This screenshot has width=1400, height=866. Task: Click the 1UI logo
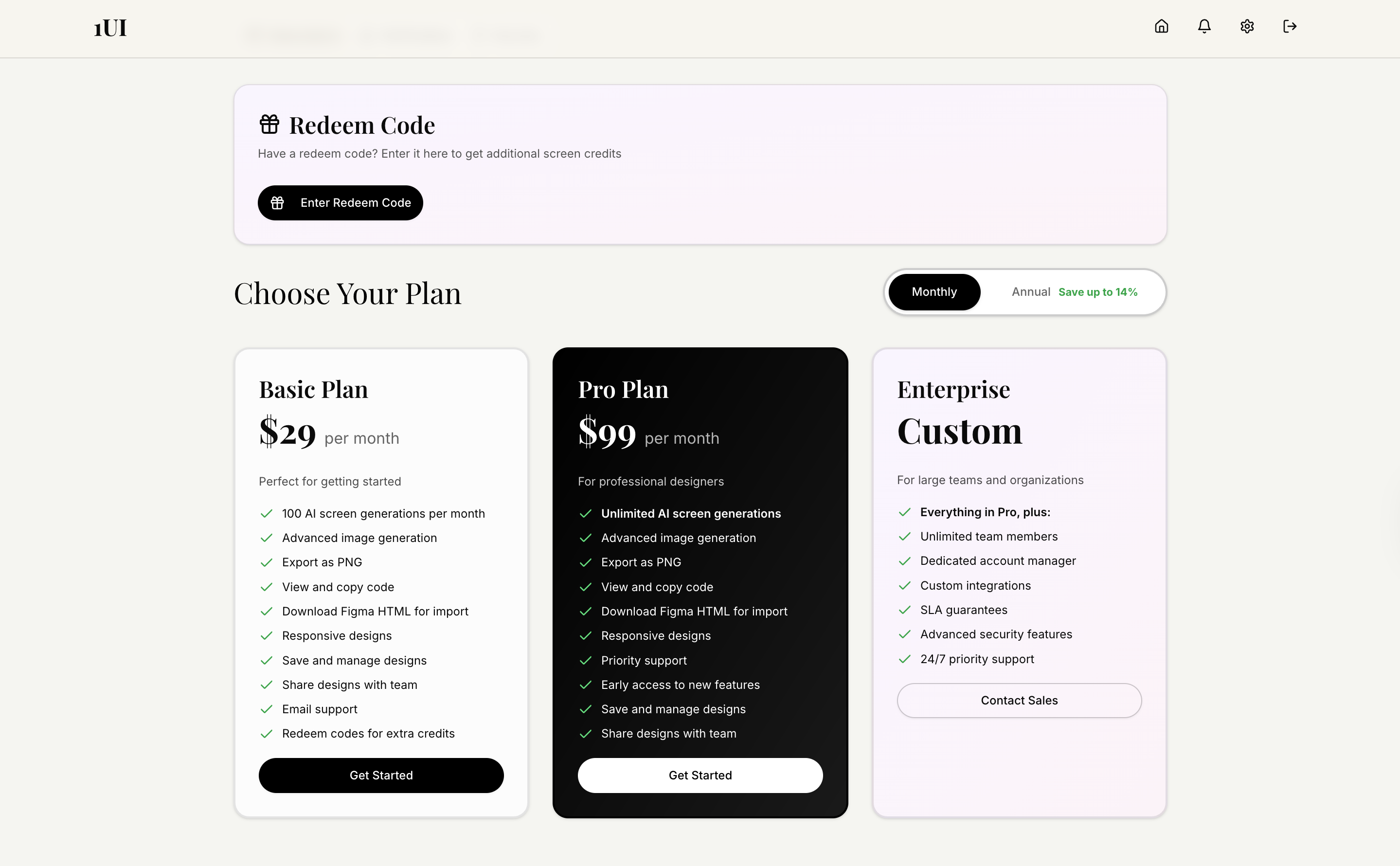109,28
